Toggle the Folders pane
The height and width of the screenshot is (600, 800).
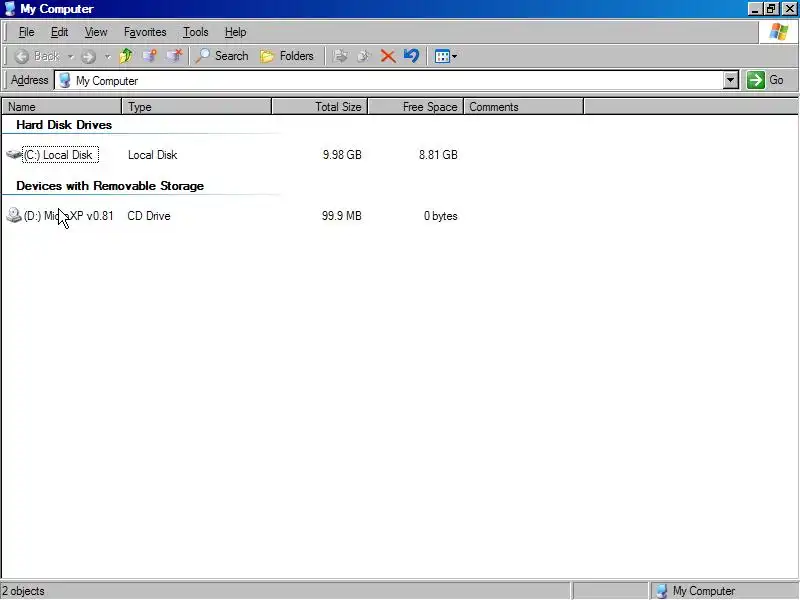click(x=286, y=56)
